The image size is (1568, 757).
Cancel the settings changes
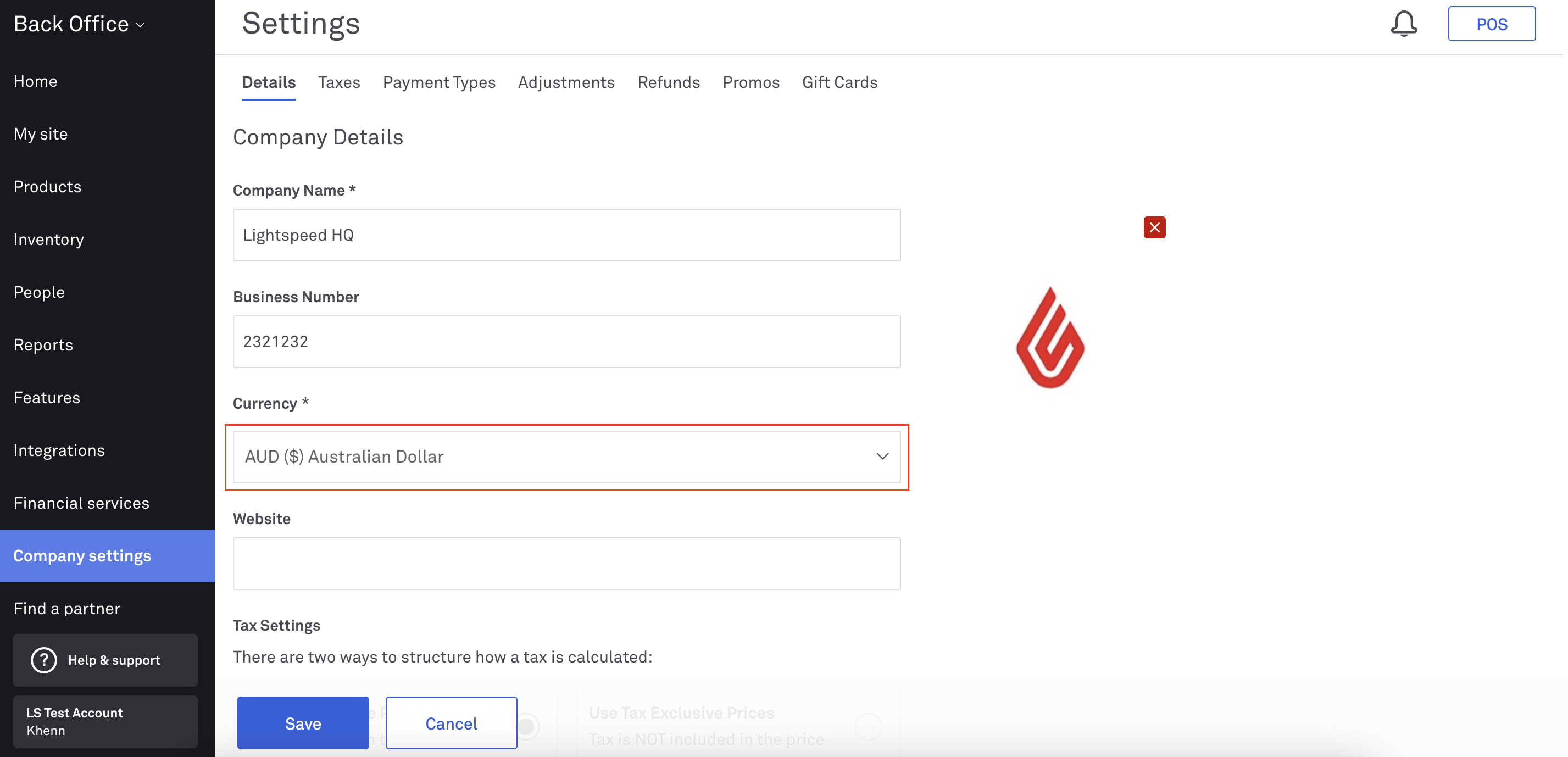tap(451, 723)
